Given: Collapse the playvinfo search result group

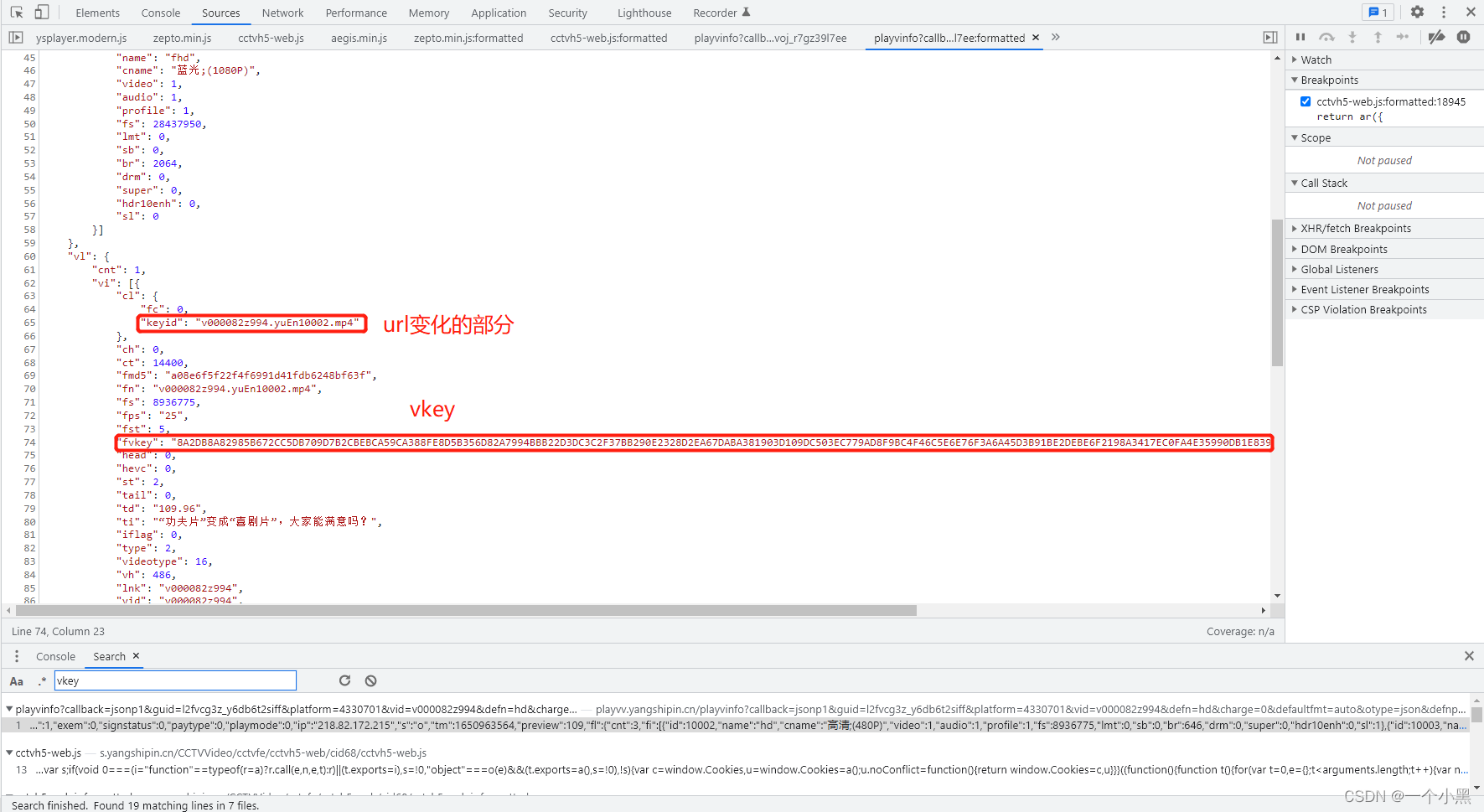Looking at the screenshot, I should 9,709.
